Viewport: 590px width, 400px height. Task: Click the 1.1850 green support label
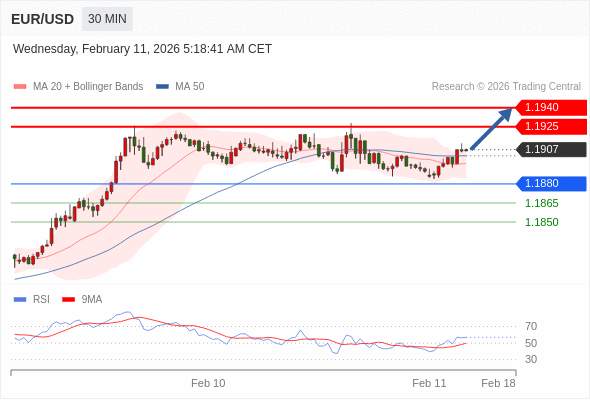[542, 222]
